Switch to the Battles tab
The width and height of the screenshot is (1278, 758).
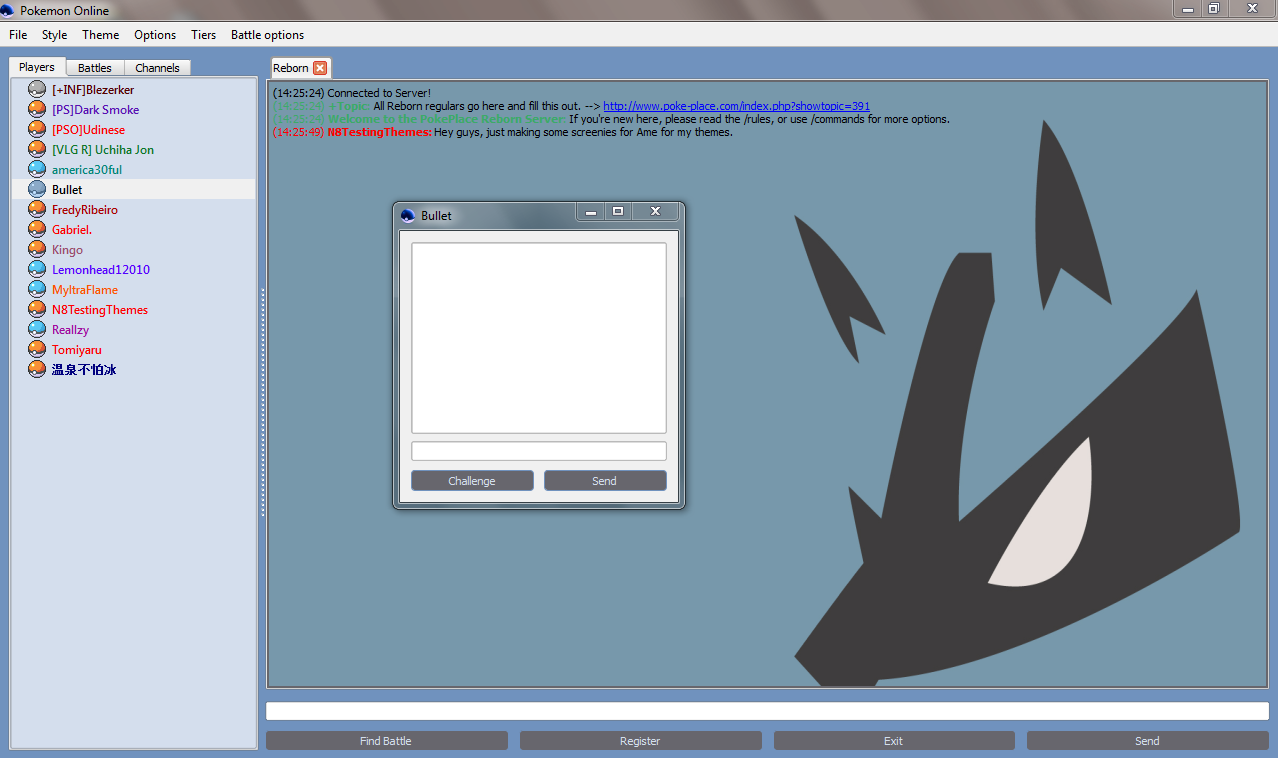(95, 68)
